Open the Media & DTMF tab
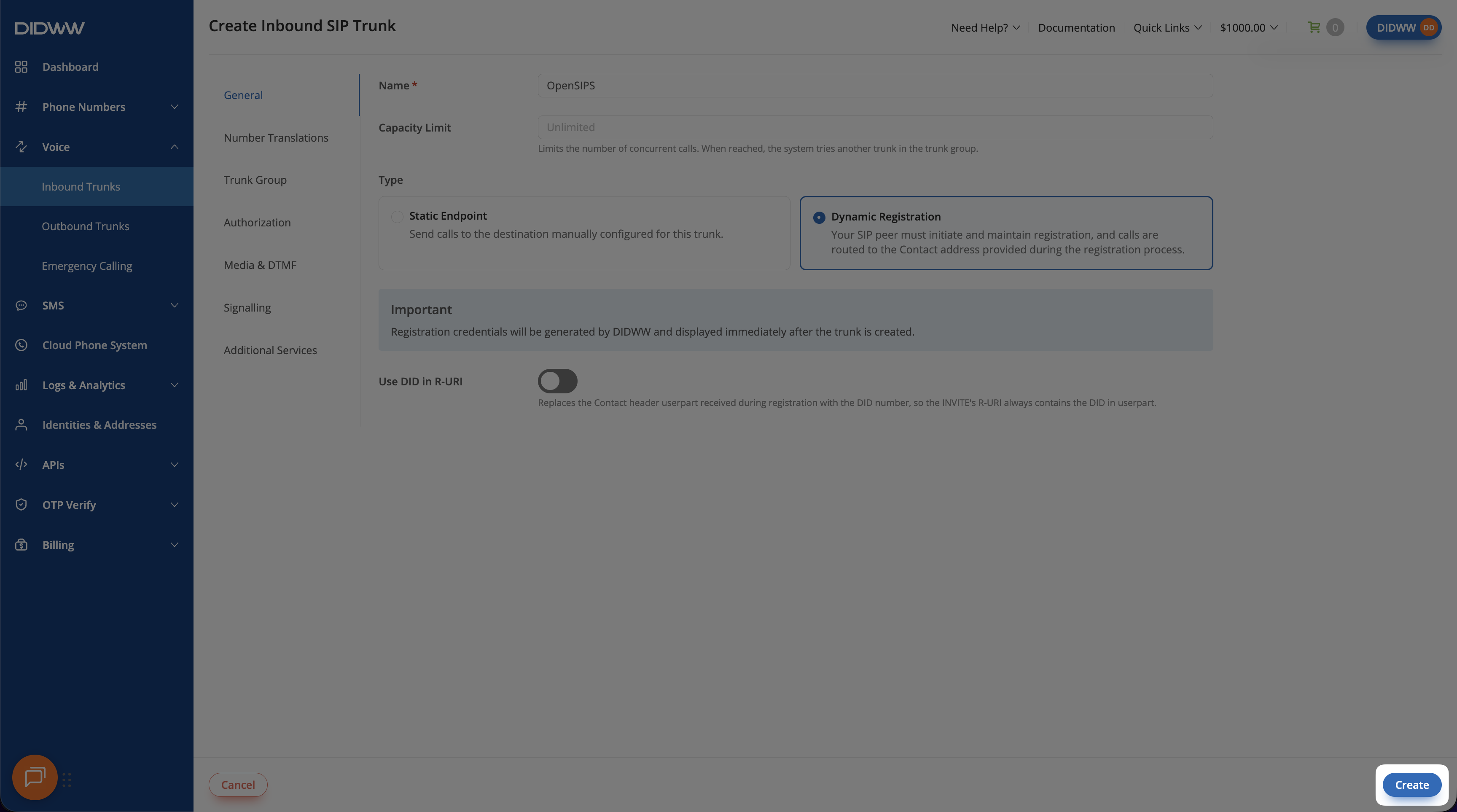This screenshot has height=812, width=1457. (x=260, y=265)
